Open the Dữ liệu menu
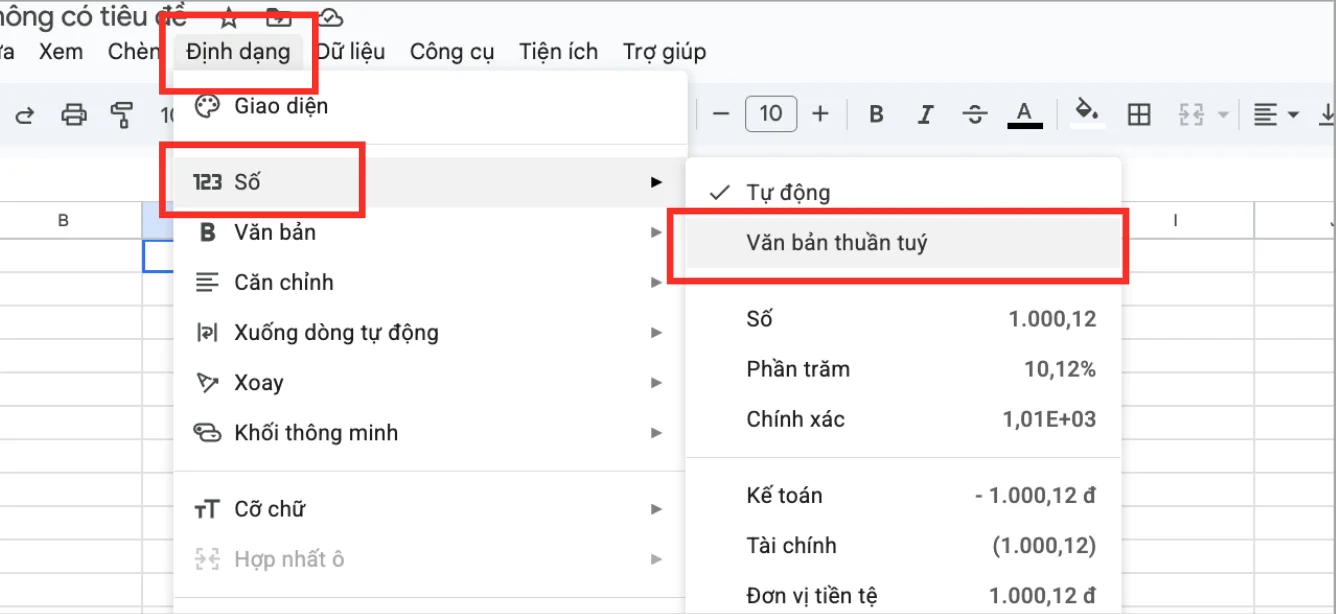 (351, 52)
